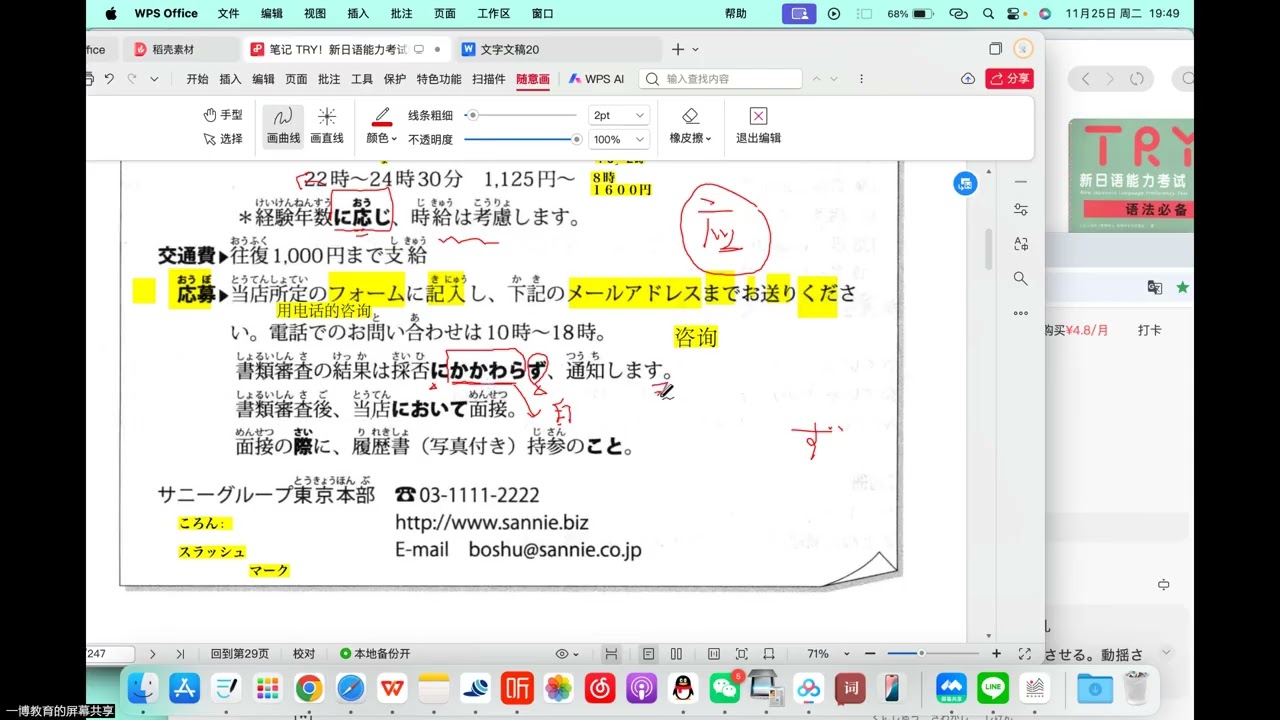1280x720 pixels.
Task: Click the red pen color icon
Action: point(381,117)
